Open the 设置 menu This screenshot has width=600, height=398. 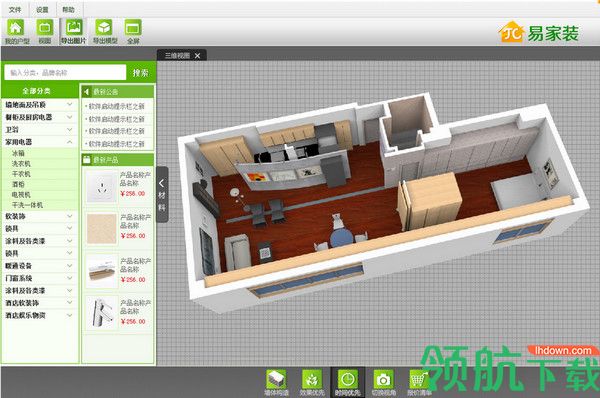click(42, 10)
